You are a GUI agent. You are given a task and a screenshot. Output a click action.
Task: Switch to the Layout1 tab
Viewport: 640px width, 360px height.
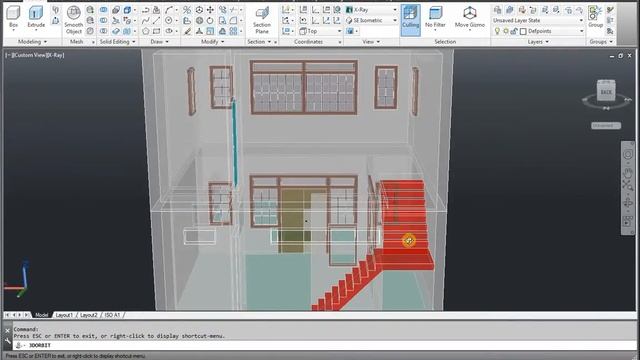(64, 315)
